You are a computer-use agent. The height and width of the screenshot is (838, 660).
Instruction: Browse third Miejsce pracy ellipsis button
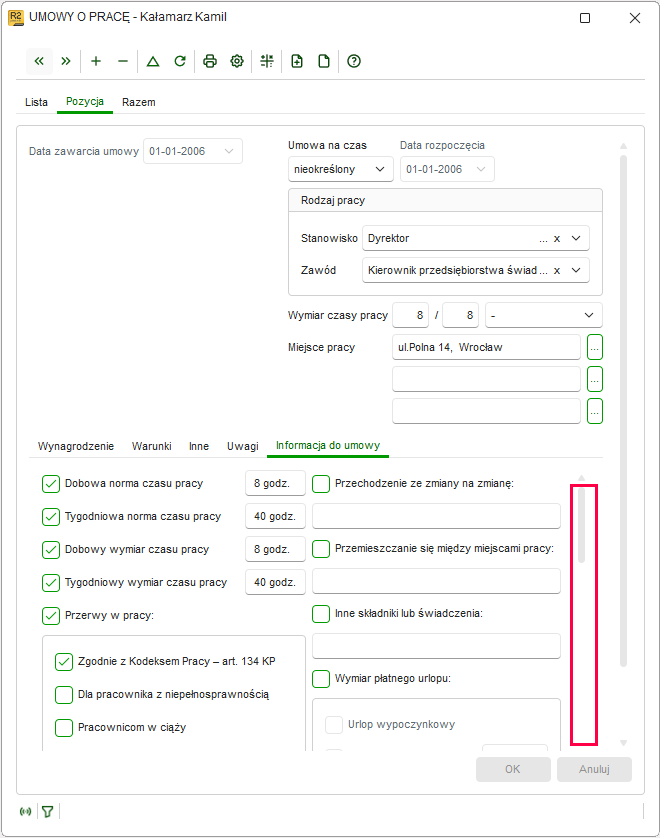595,412
